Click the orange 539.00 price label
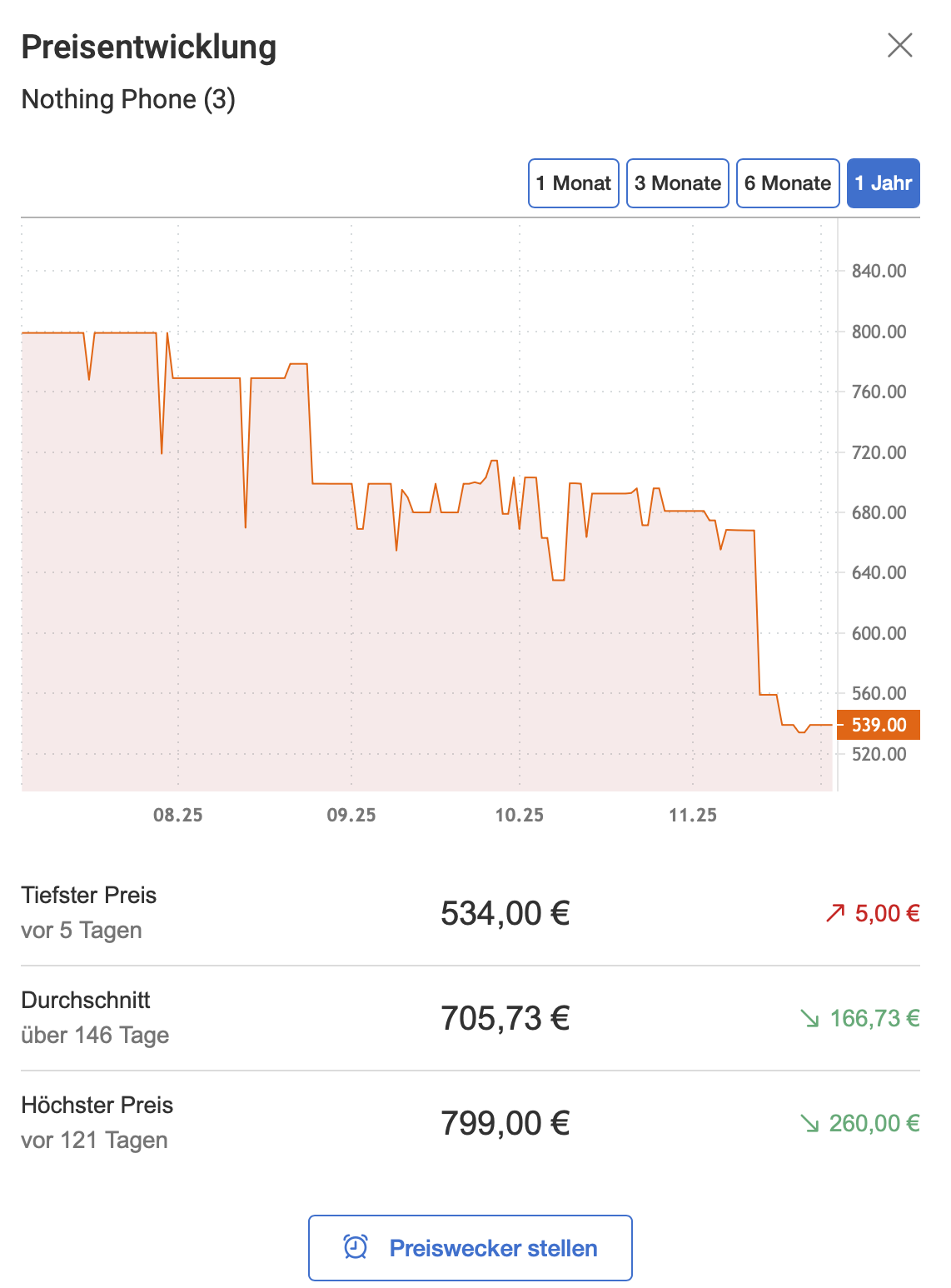This screenshot has width=951, height=1288. point(879,725)
